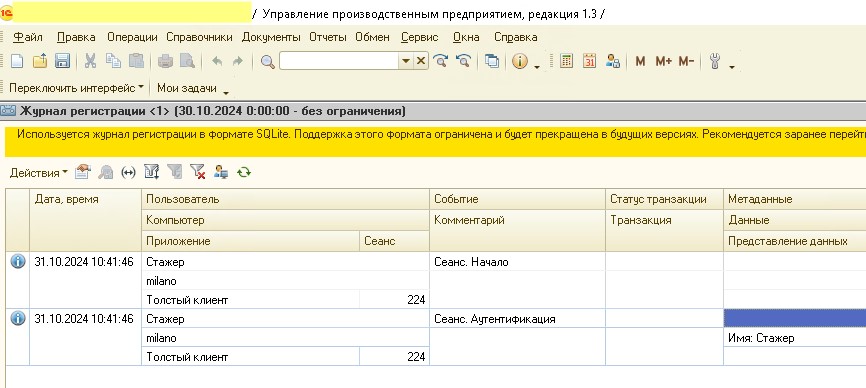Click the Журнал регистрации window title bar
This screenshot has width=866, height=388.
click(433, 111)
